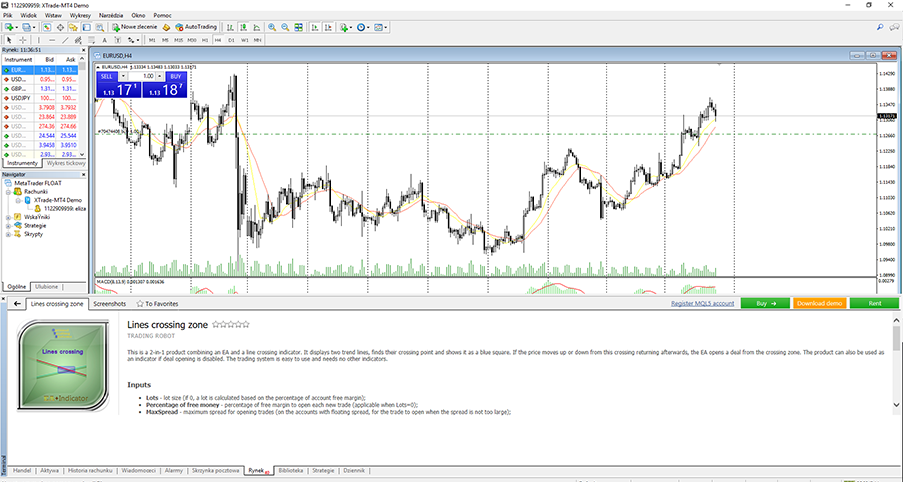Click the orange Download demo button
903x482 pixels.
[x=819, y=302]
